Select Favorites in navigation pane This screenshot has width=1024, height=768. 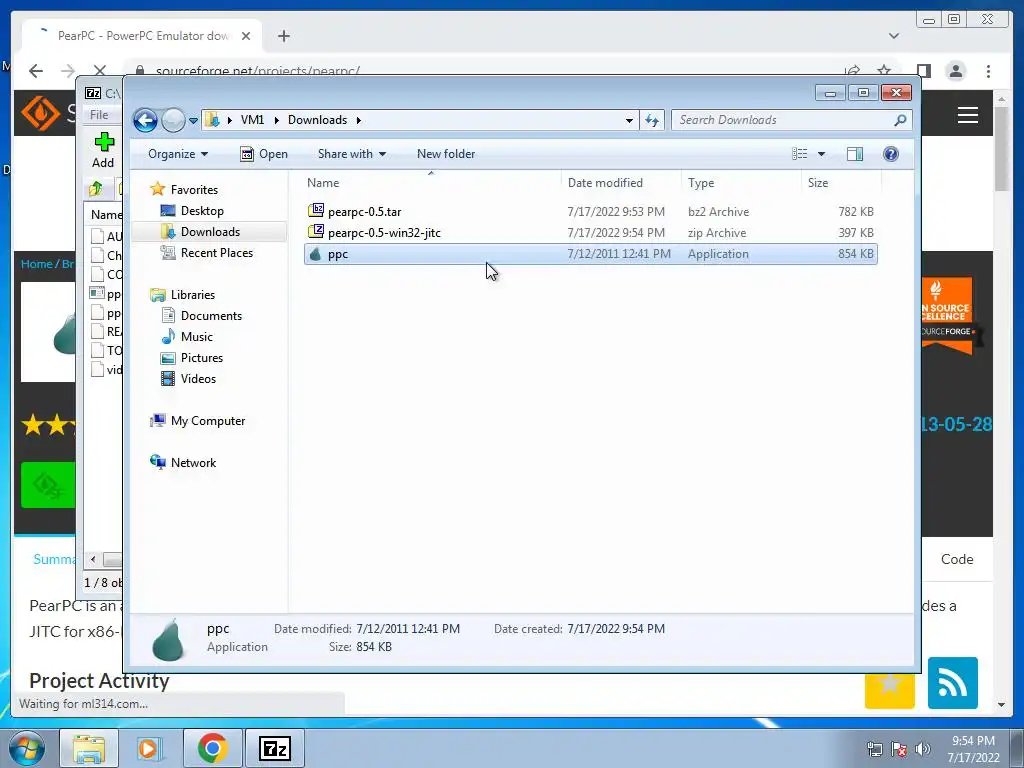coord(194,189)
